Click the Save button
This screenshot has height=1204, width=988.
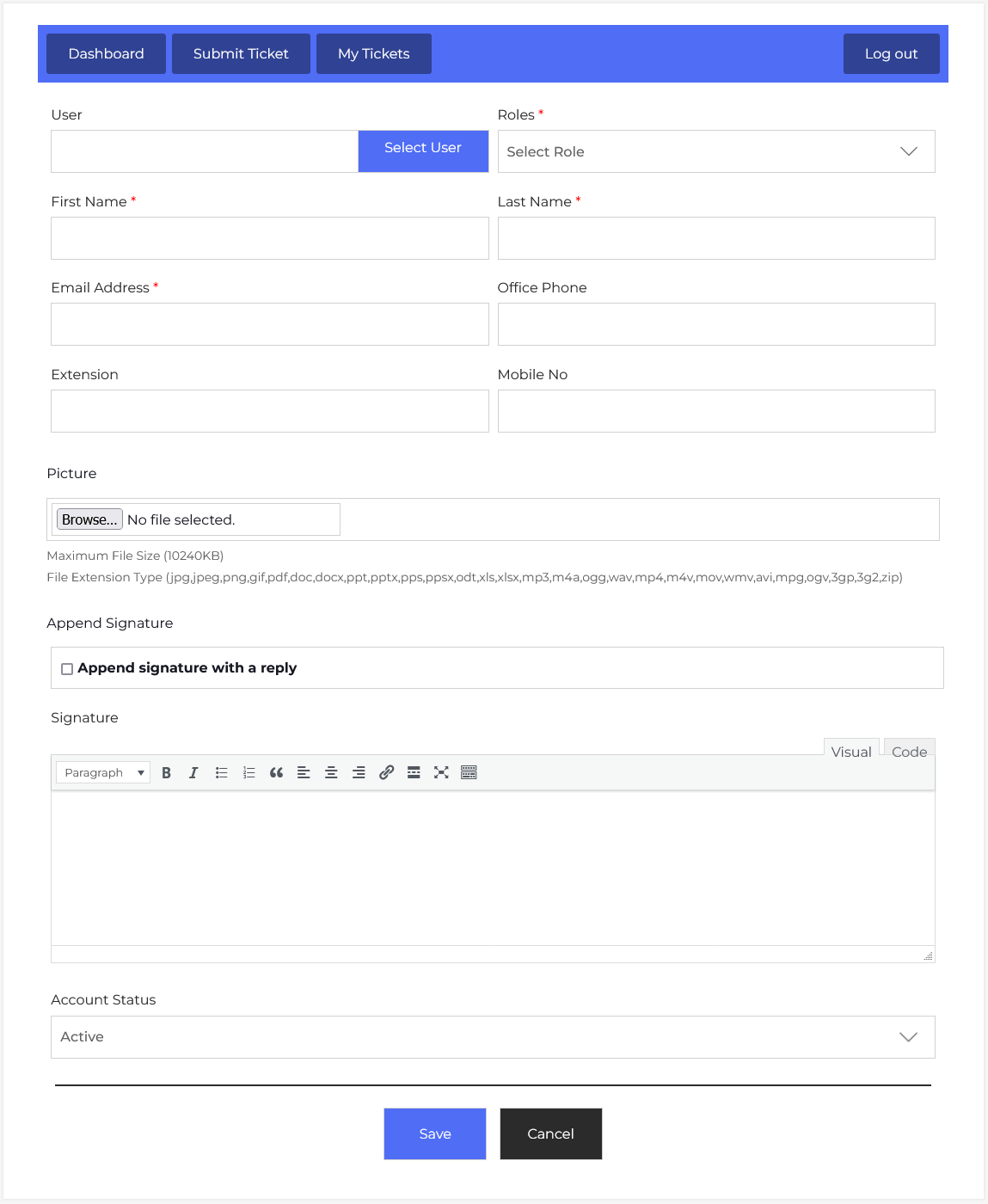(434, 1133)
